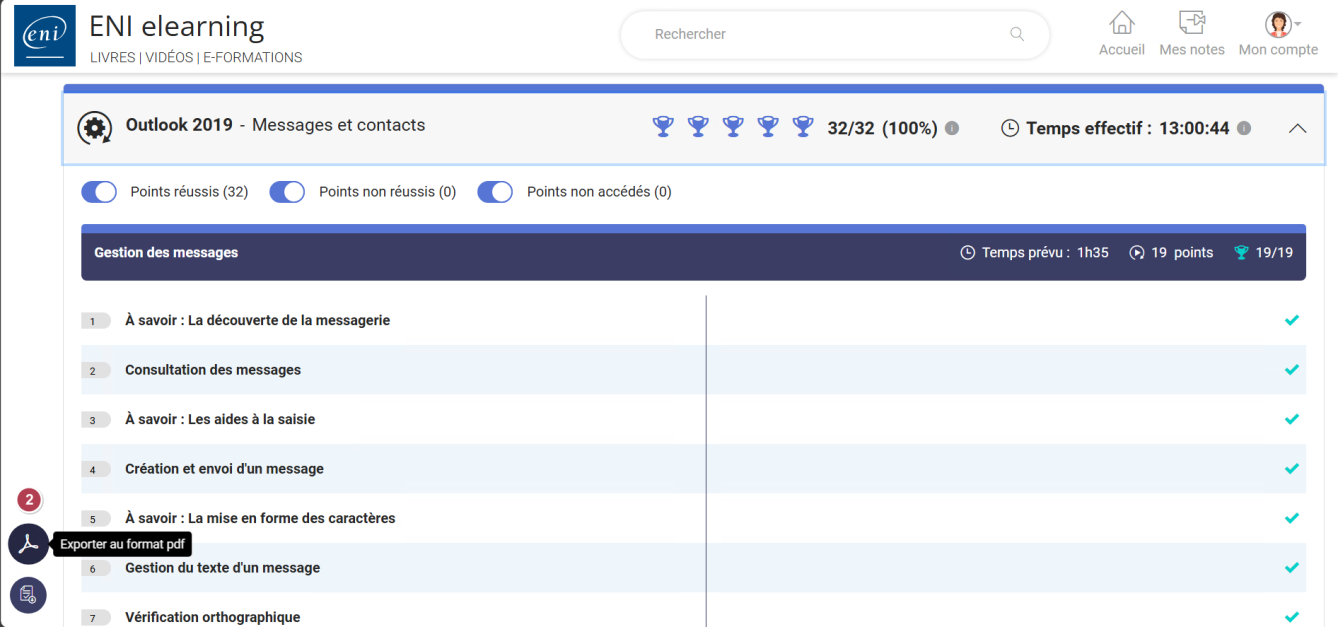Open 'Création et envoi d'un message'

[224, 469]
